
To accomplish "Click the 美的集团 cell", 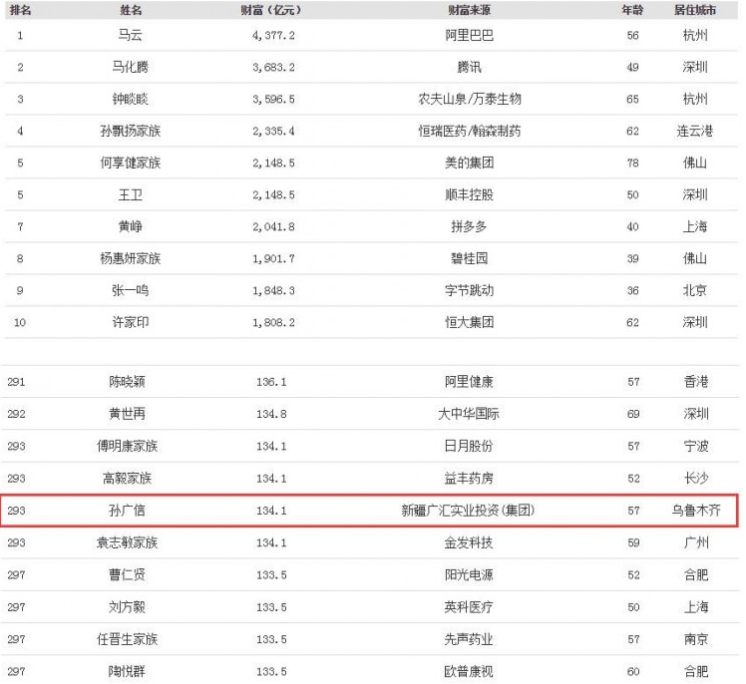I will pyautogui.click(x=469, y=163).
